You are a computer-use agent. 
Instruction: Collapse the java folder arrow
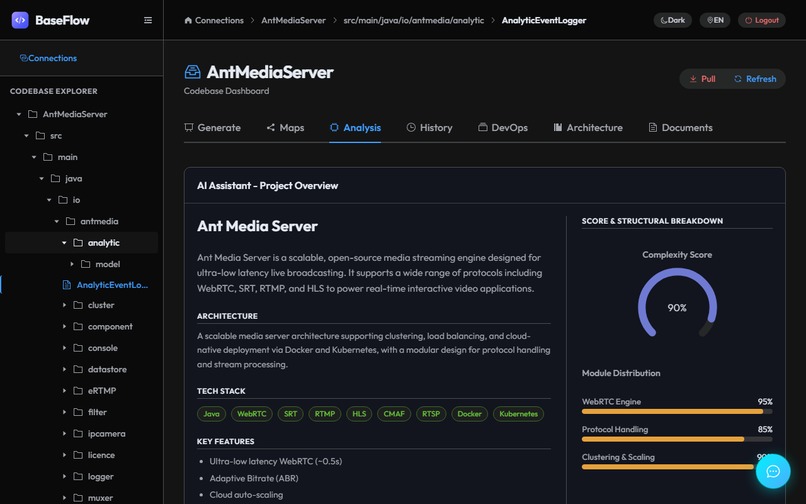click(x=42, y=178)
